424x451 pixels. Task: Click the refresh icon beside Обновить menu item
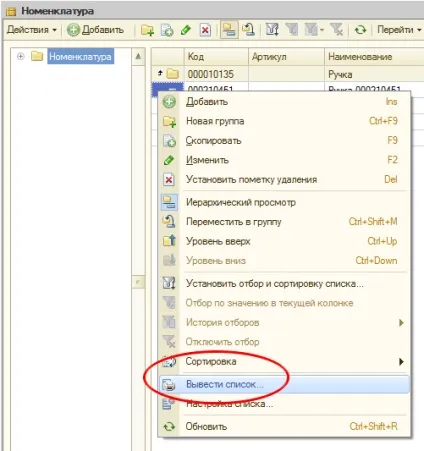[x=169, y=426]
